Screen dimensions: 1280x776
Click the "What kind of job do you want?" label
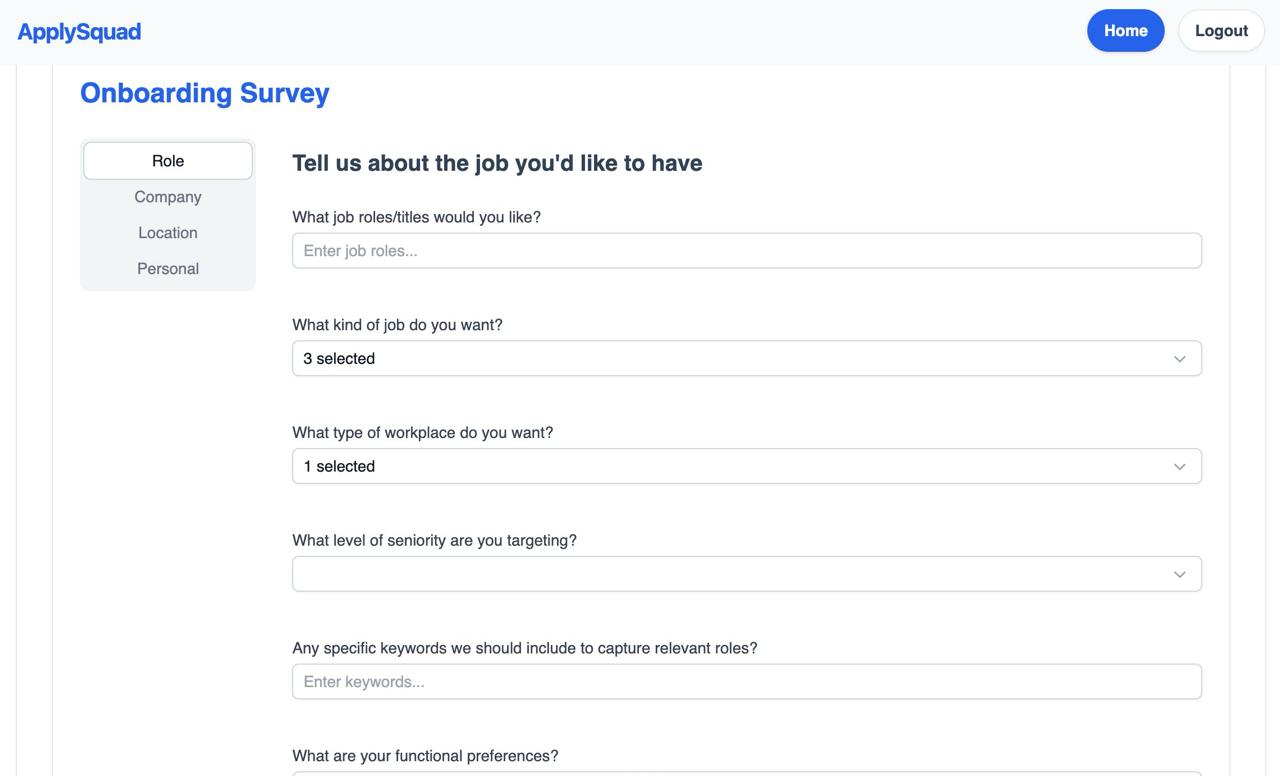point(397,325)
